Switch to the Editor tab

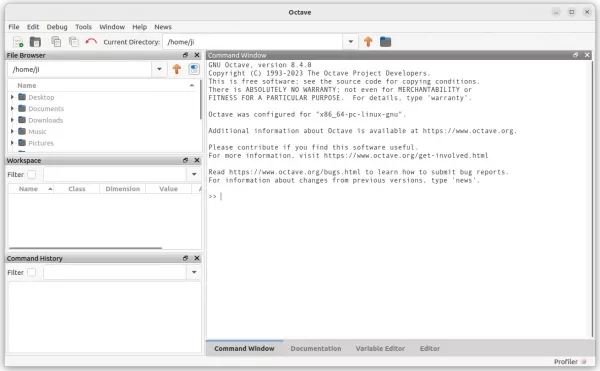coord(430,348)
